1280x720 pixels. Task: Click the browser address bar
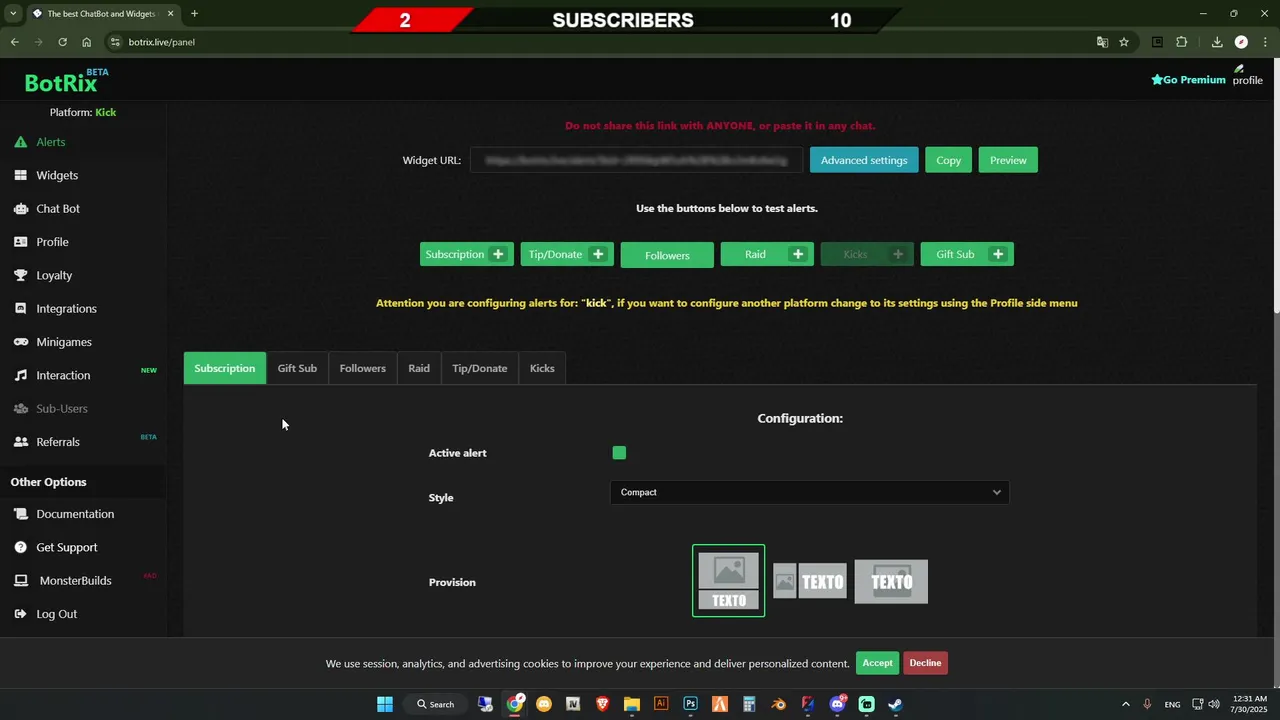tap(600, 42)
